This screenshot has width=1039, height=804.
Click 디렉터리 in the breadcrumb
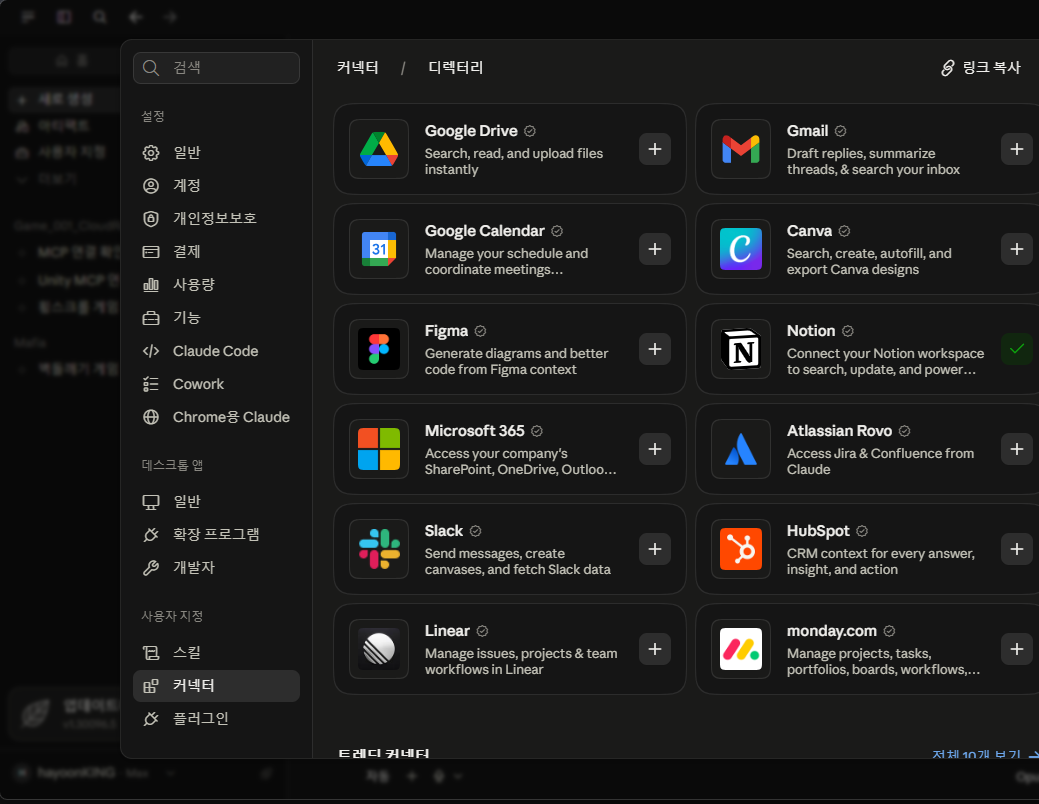click(456, 68)
